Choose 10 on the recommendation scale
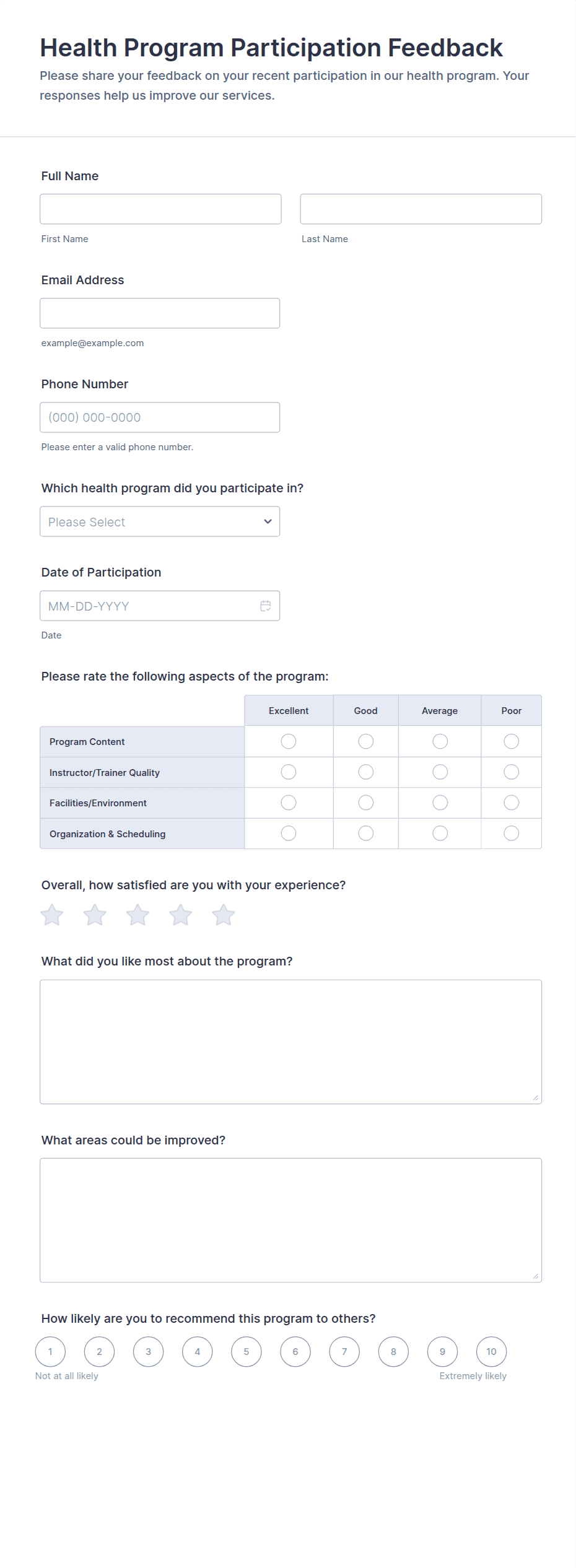This screenshot has height=1568, width=576. pyautogui.click(x=491, y=1351)
